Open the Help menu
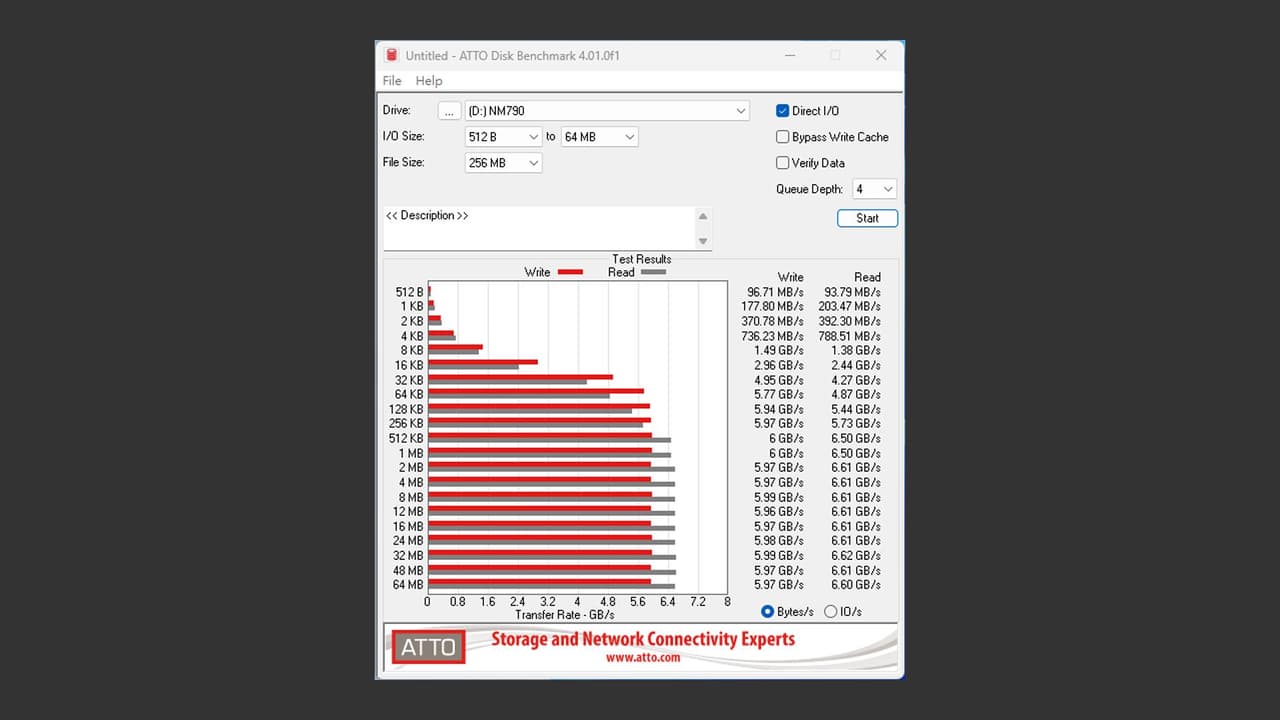The width and height of the screenshot is (1280, 720). coord(429,81)
